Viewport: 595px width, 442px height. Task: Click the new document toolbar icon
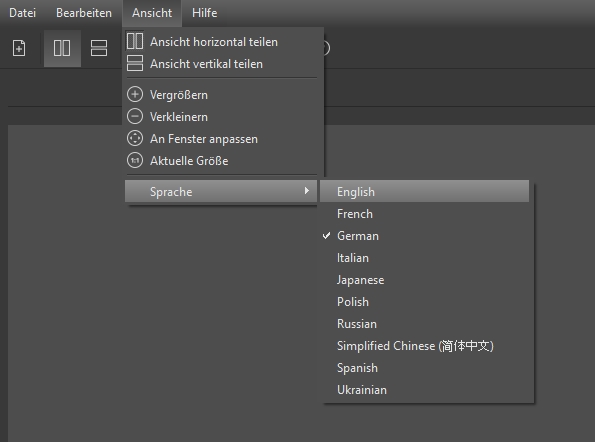19,48
